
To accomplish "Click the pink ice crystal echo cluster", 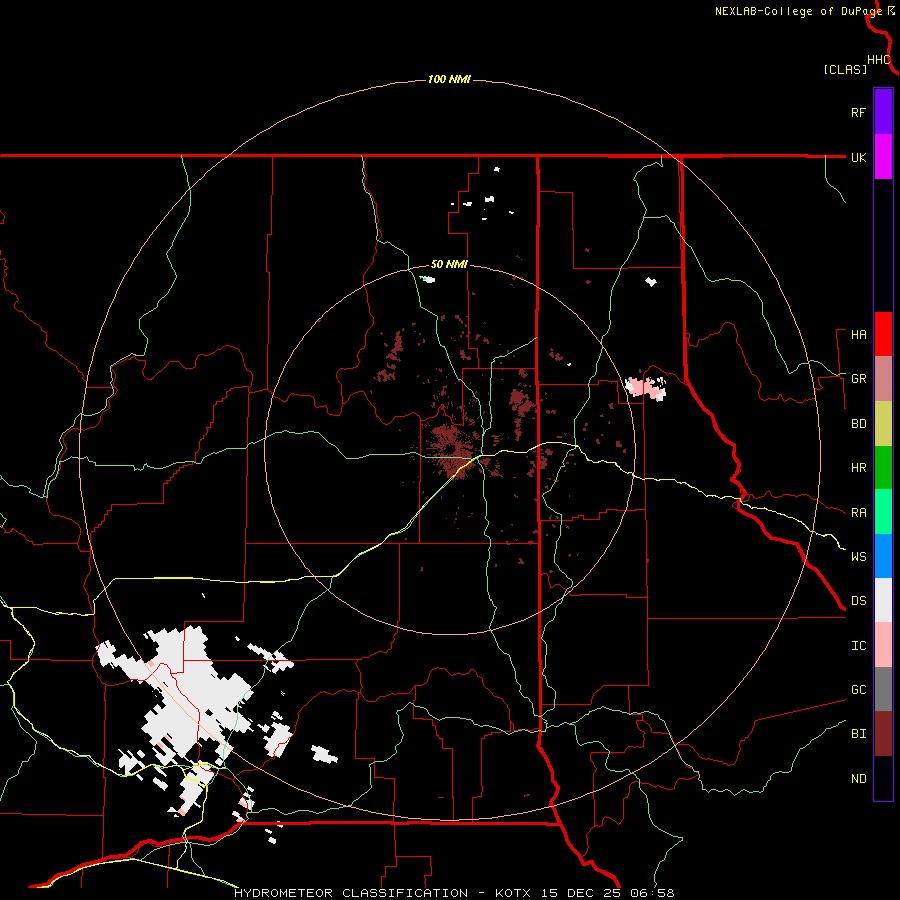I will click(646, 387).
